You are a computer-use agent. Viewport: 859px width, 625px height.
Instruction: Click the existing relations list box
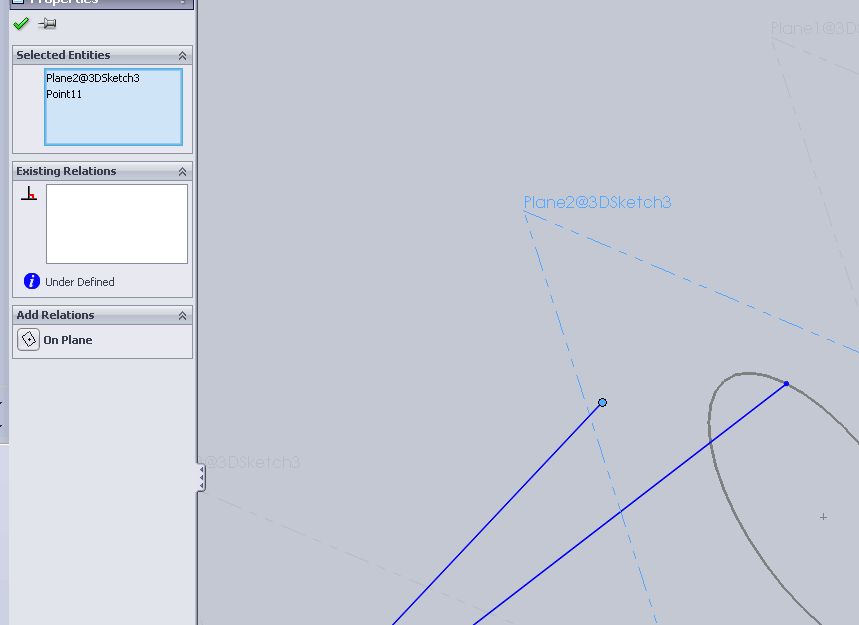(117, 223)
